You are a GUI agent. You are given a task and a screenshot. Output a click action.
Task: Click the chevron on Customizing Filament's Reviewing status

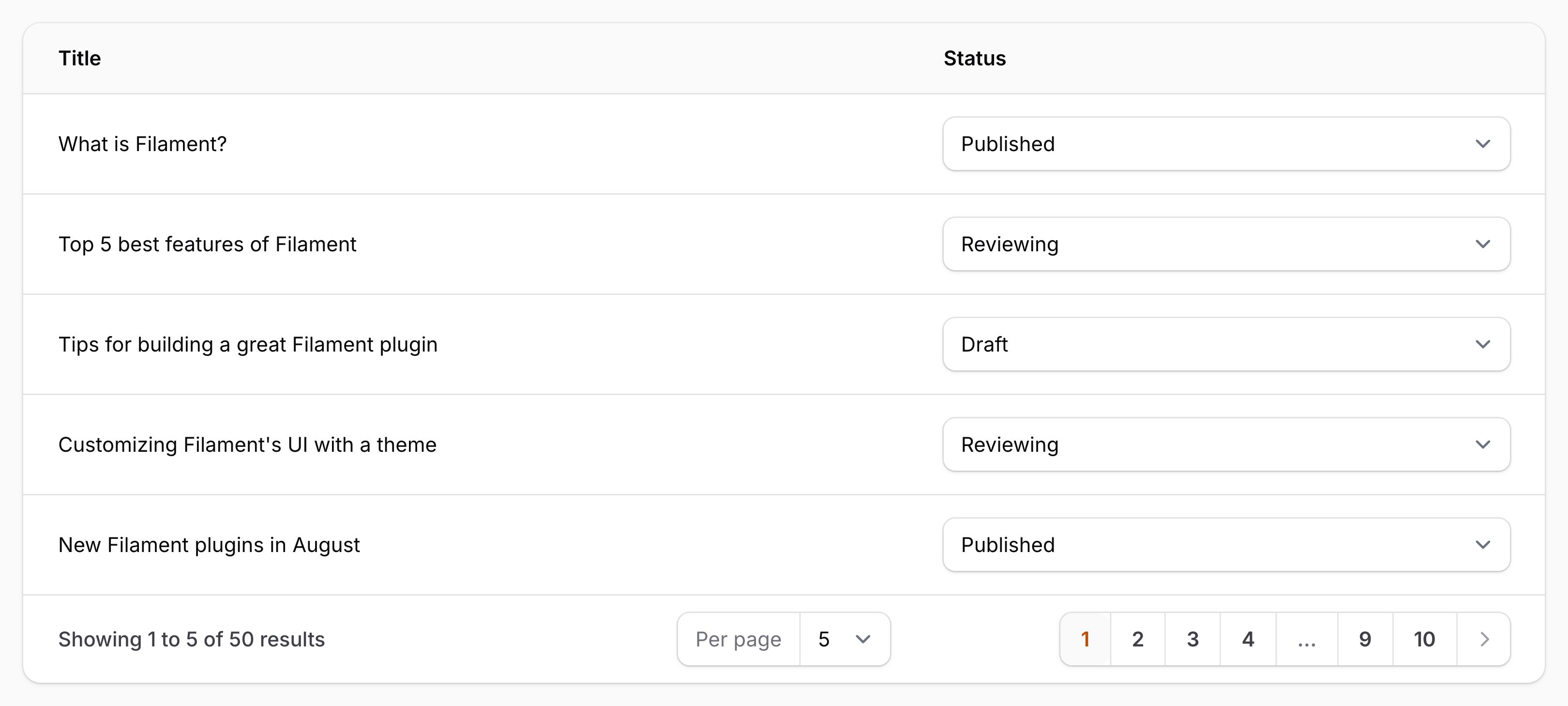[x=1483, y=445]
